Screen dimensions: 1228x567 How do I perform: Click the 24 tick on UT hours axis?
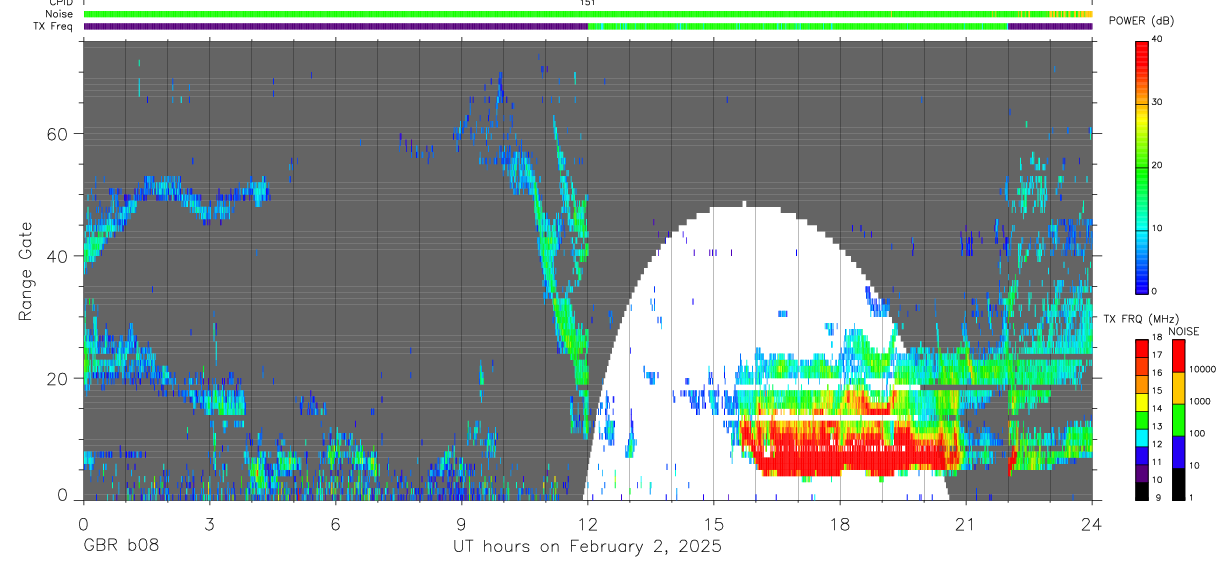click(1091, 523)
